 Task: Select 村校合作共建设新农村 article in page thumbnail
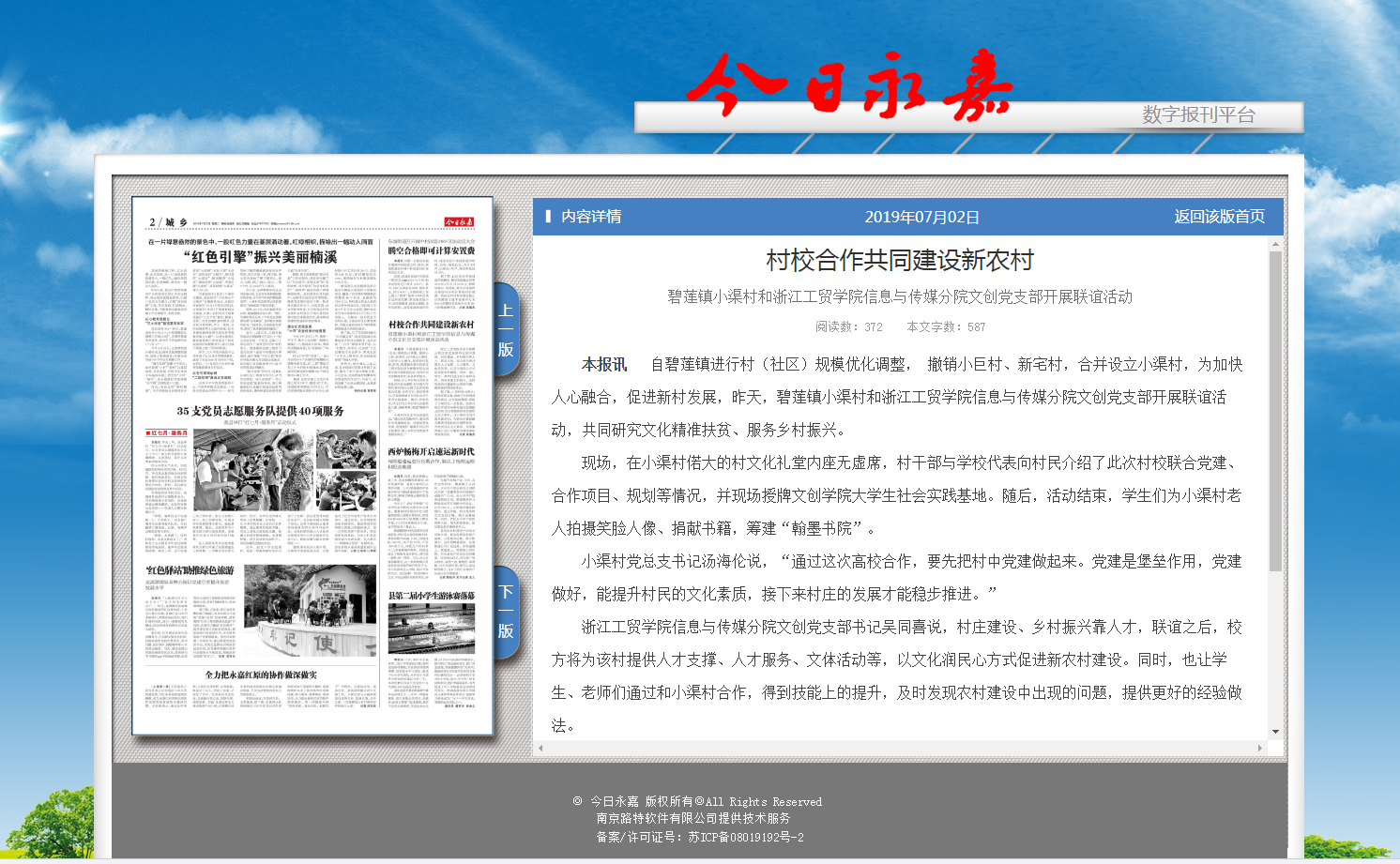(432, 325)
